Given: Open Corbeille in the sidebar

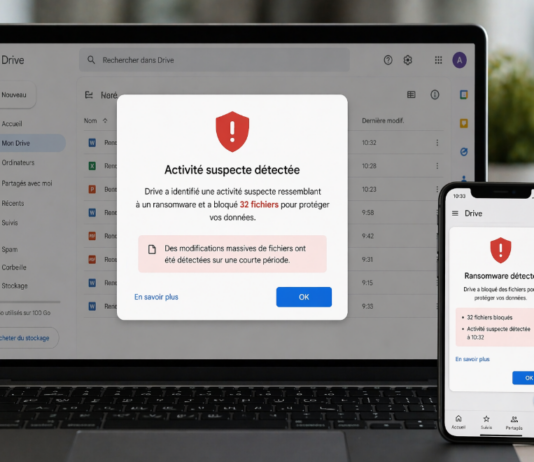Looking at the screenshot, I should (14, 267).
